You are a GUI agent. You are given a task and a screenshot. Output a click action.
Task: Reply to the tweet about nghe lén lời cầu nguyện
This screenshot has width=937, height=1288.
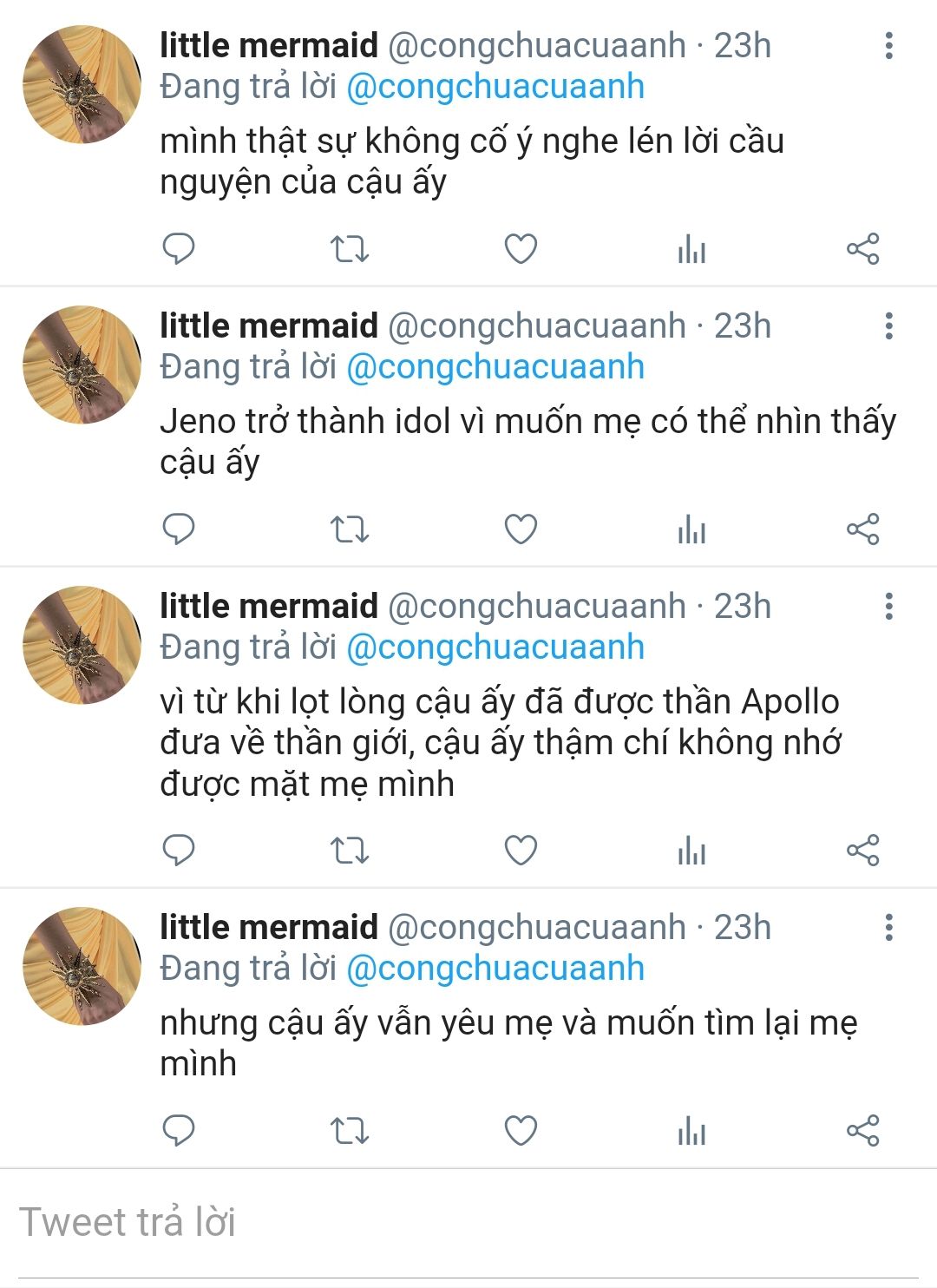(x=179, y=248)
